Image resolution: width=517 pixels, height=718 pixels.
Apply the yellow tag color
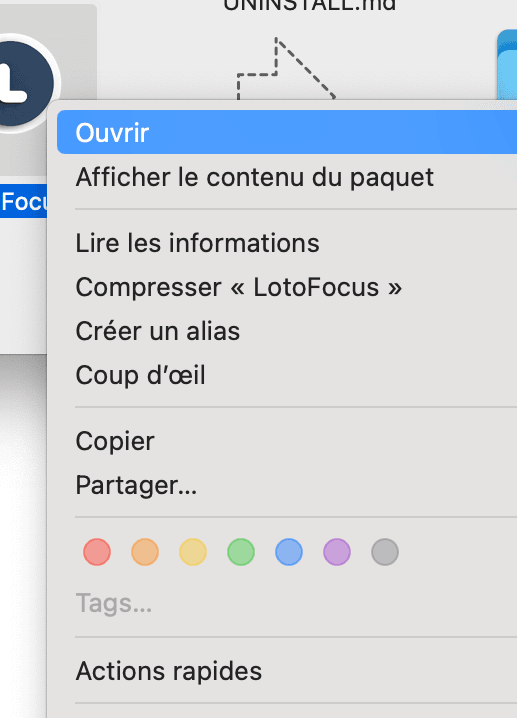pyautogui.click(x=193, y=552)
